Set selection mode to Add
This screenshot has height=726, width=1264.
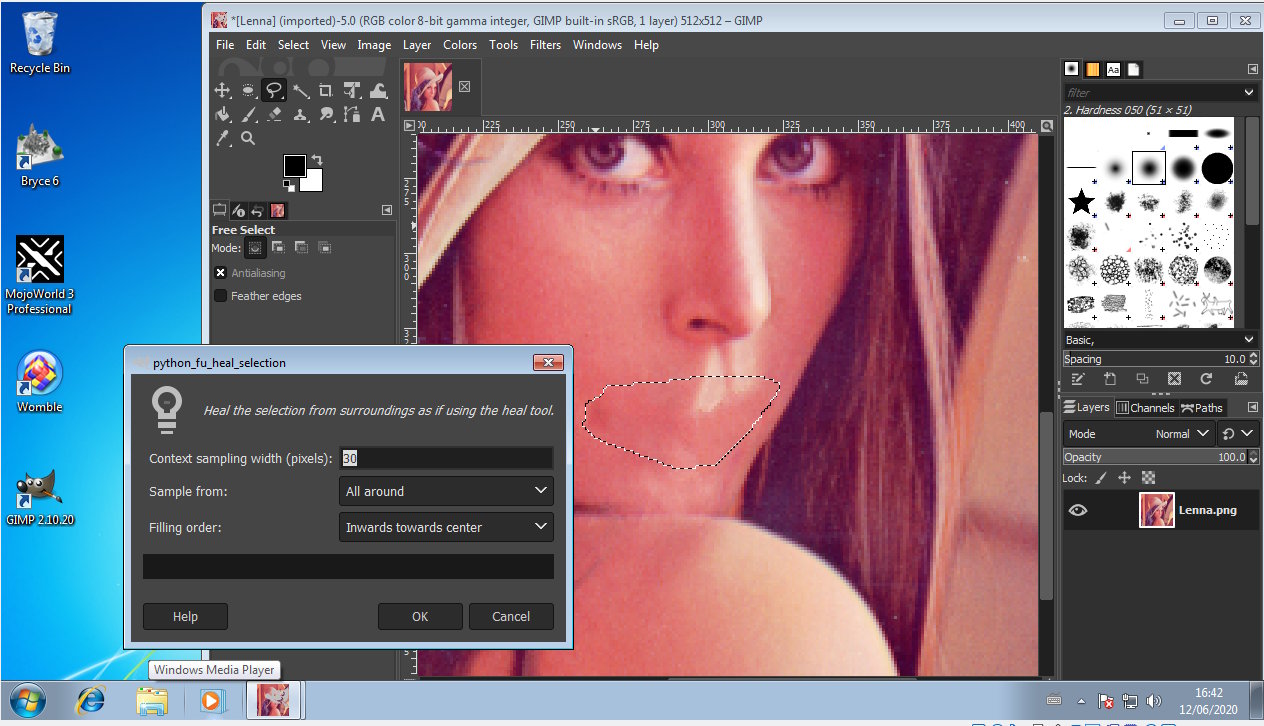(278, 247)
